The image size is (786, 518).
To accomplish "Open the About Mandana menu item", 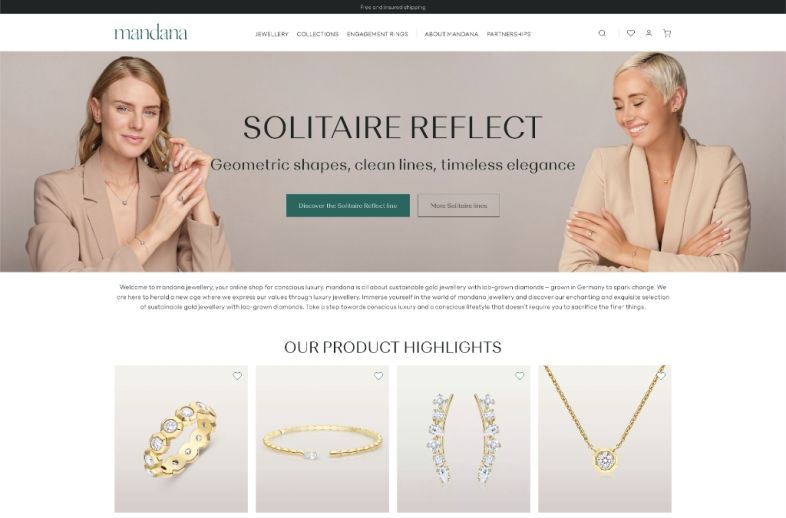I will [x=451, y=34].
